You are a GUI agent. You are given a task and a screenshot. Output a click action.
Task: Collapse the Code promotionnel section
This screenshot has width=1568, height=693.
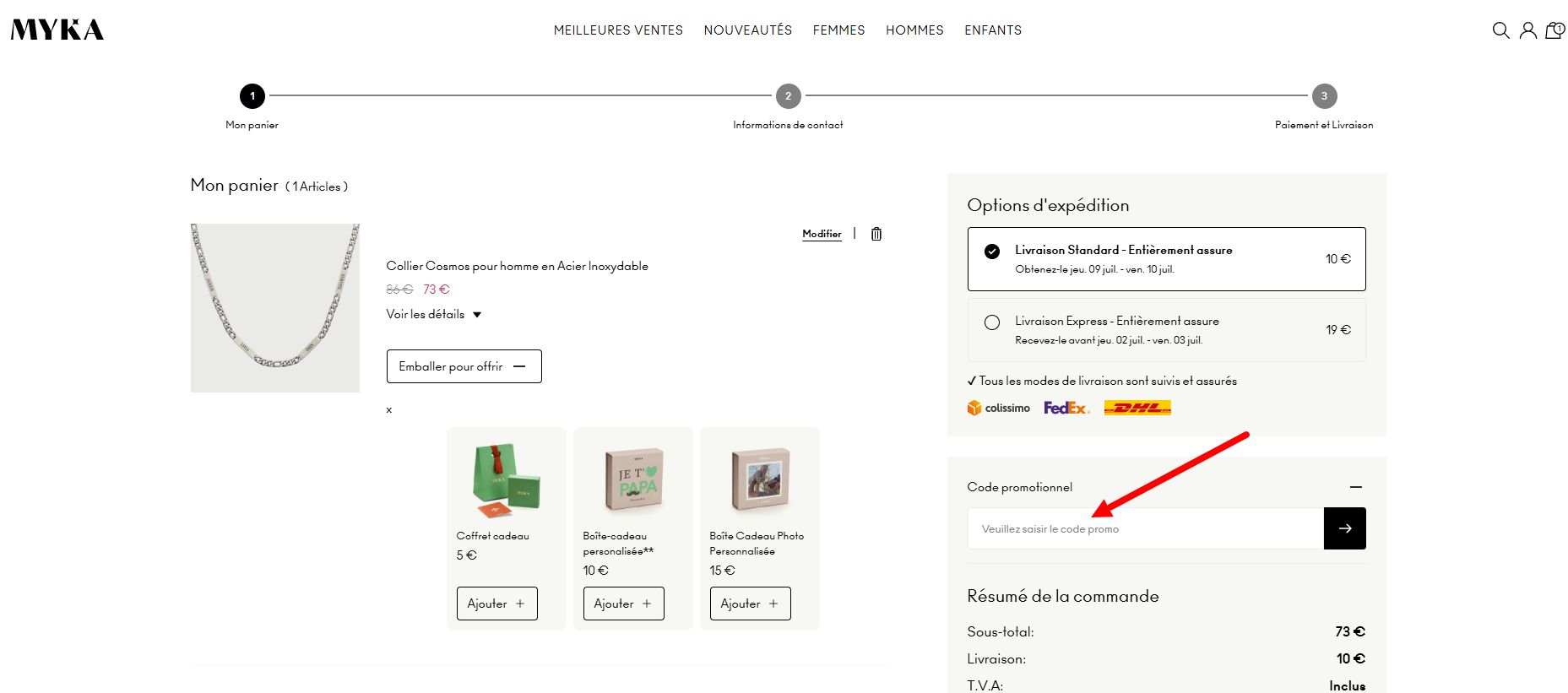[x=1355, y=487]
